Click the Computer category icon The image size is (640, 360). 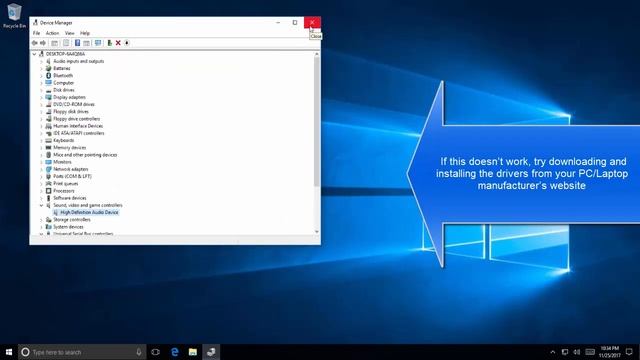click(x=49, y=83)
